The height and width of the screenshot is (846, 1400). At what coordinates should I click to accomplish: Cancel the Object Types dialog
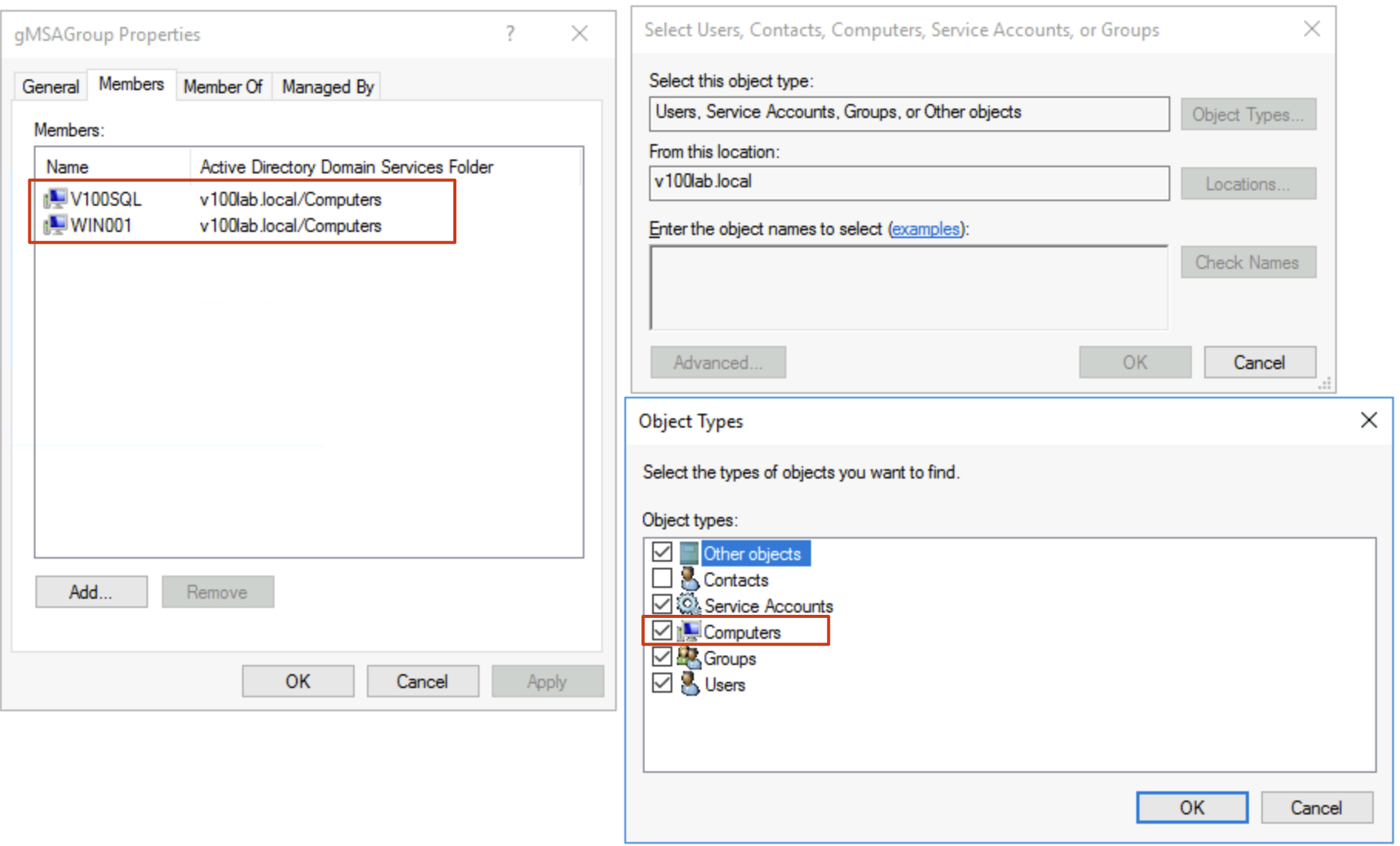[1317, 807]
